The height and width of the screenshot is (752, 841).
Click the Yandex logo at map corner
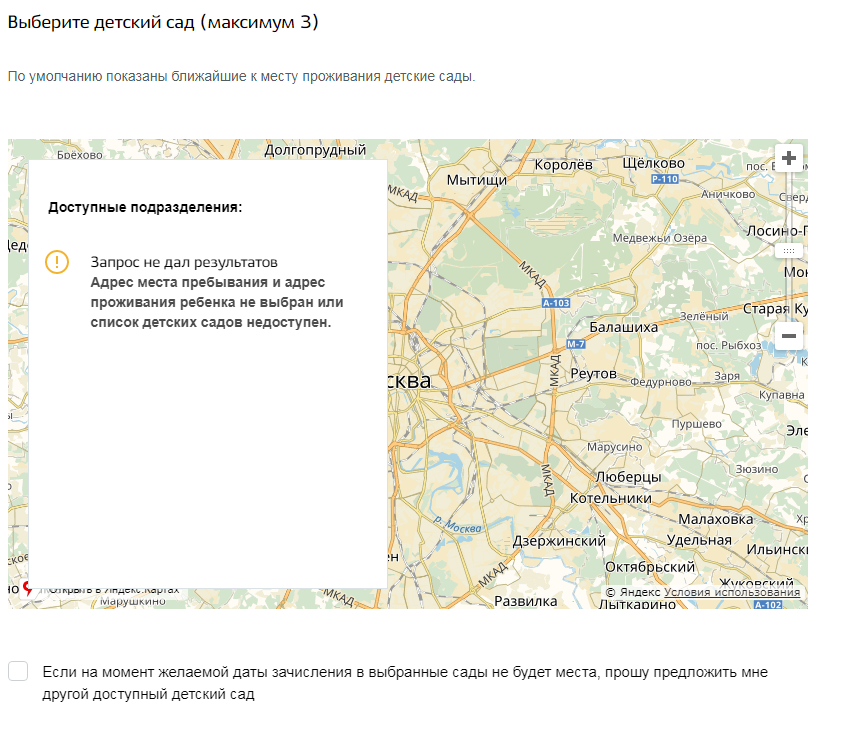(x=27, y=590)
